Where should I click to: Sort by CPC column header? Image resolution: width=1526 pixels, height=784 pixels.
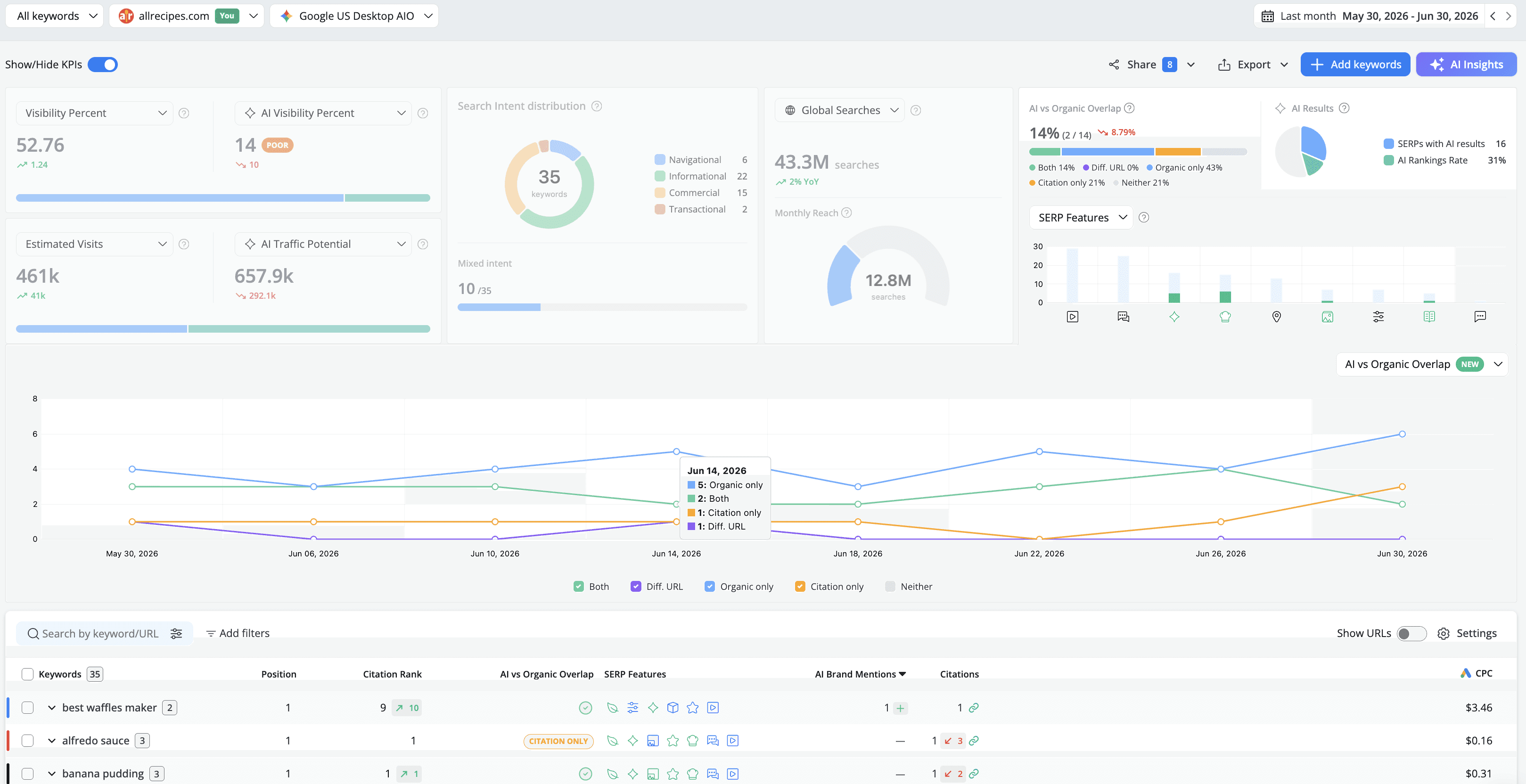(1476, 673)
